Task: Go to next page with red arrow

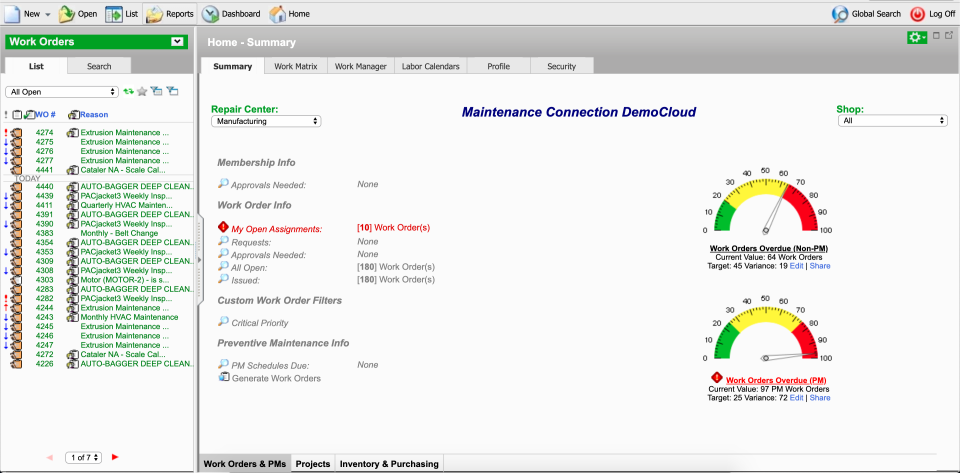Action: [115, 457]
